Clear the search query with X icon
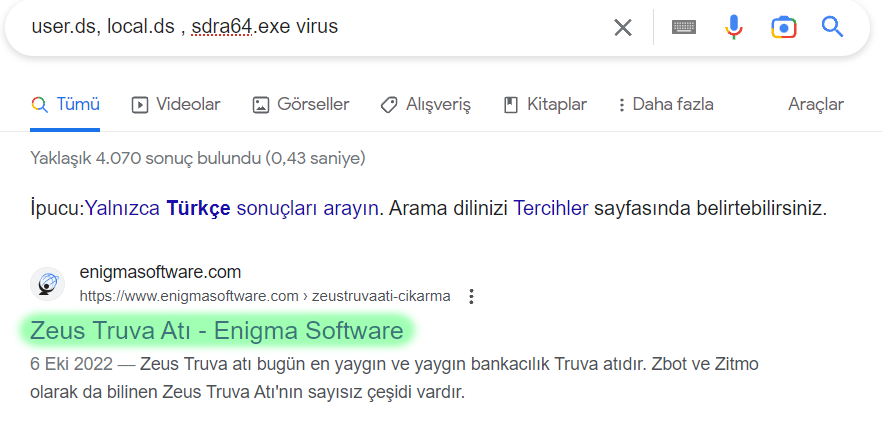 [x=623, y=27]
